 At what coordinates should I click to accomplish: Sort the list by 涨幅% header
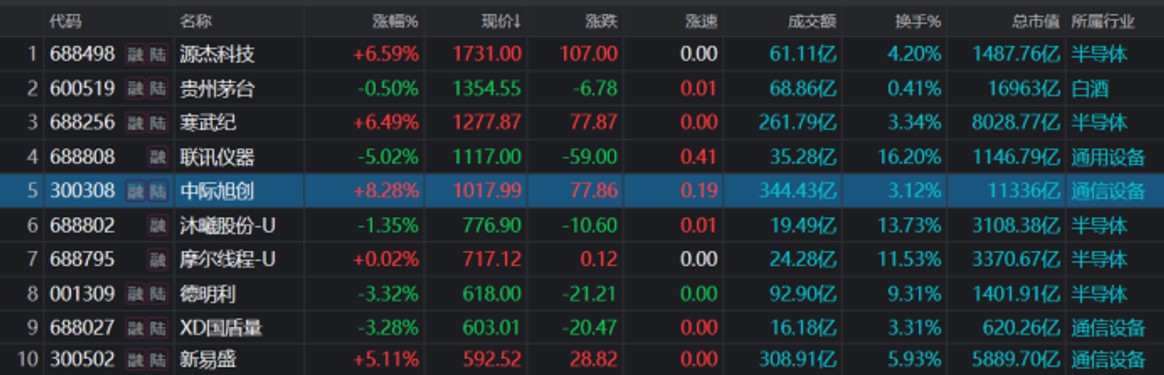tap(396, 22)
